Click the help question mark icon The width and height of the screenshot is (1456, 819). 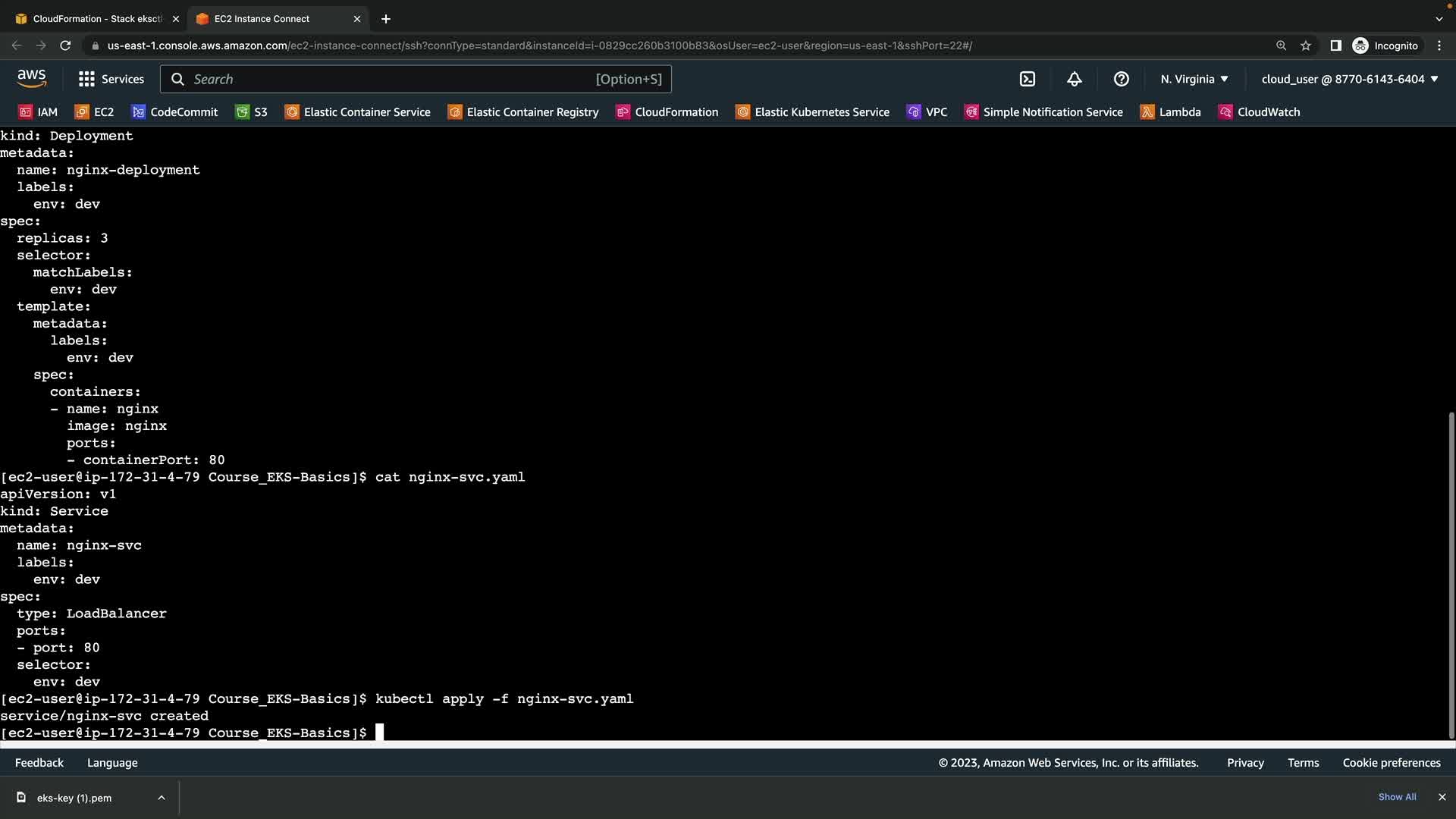(1122, 79)
